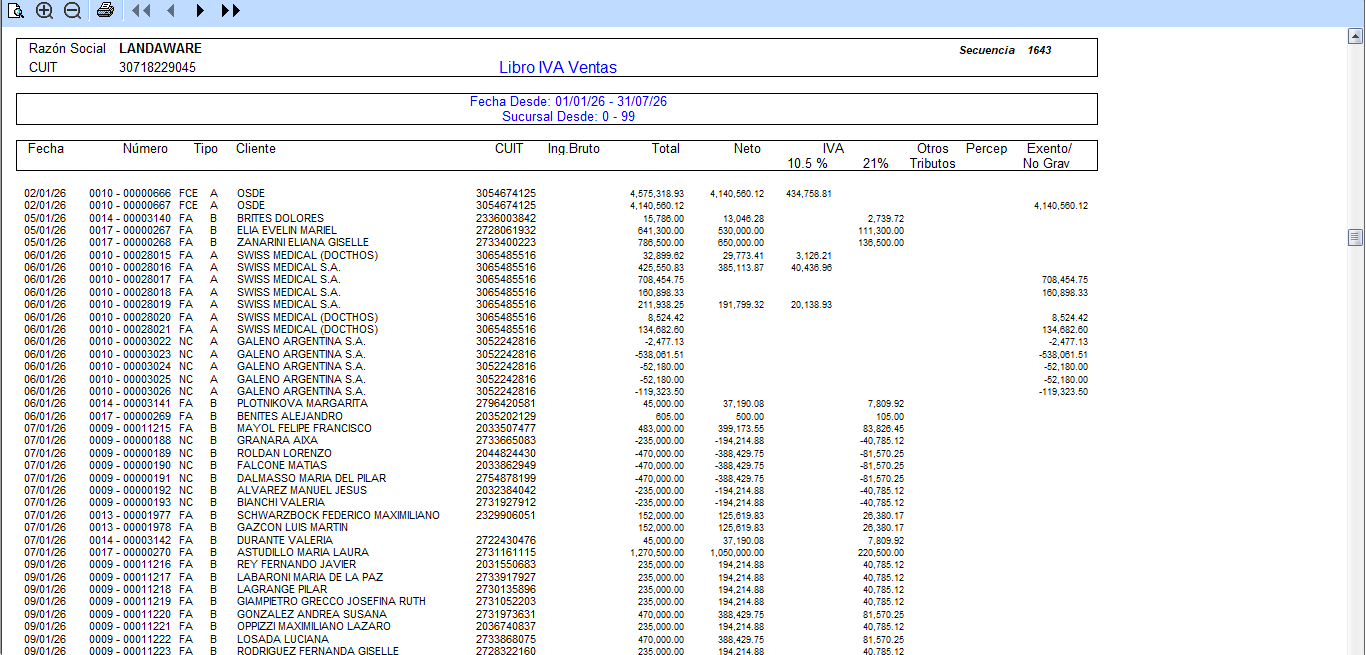Select invoice number "0010 - 00000666"
Image resolution: width=1366 pixels, height=655 pixels.
coord(130,193)
